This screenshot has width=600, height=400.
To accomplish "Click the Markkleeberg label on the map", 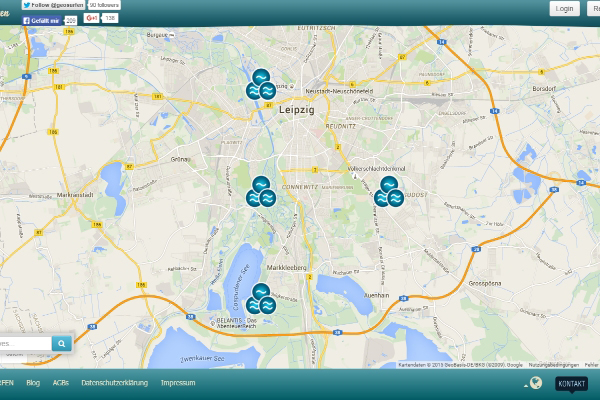I will 286,268.
